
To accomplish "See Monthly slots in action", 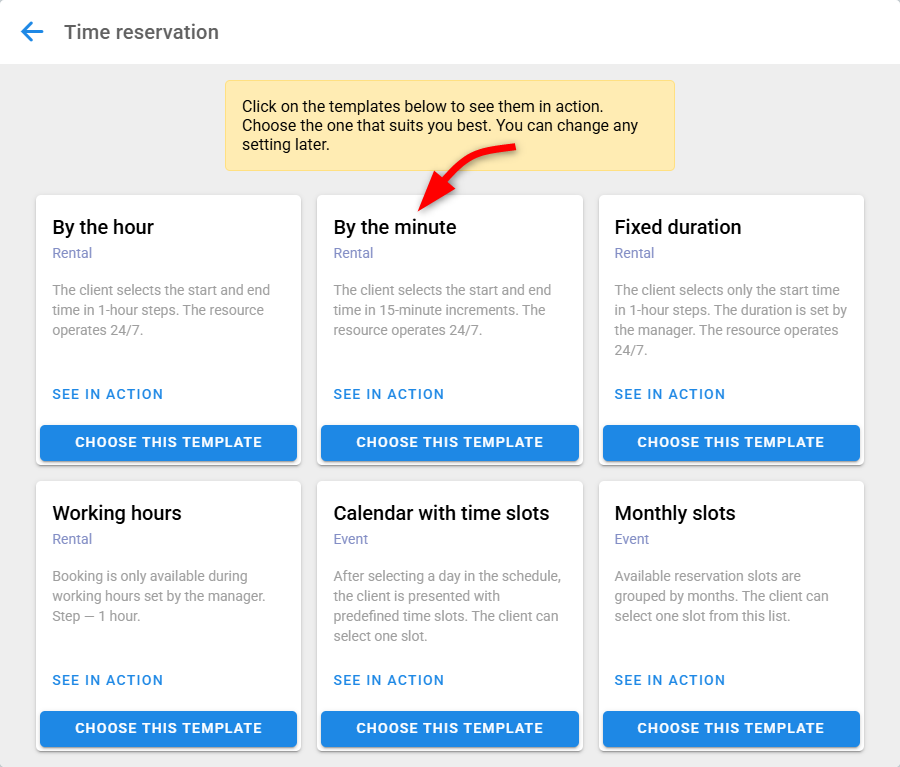I will [x=669, y=680].
